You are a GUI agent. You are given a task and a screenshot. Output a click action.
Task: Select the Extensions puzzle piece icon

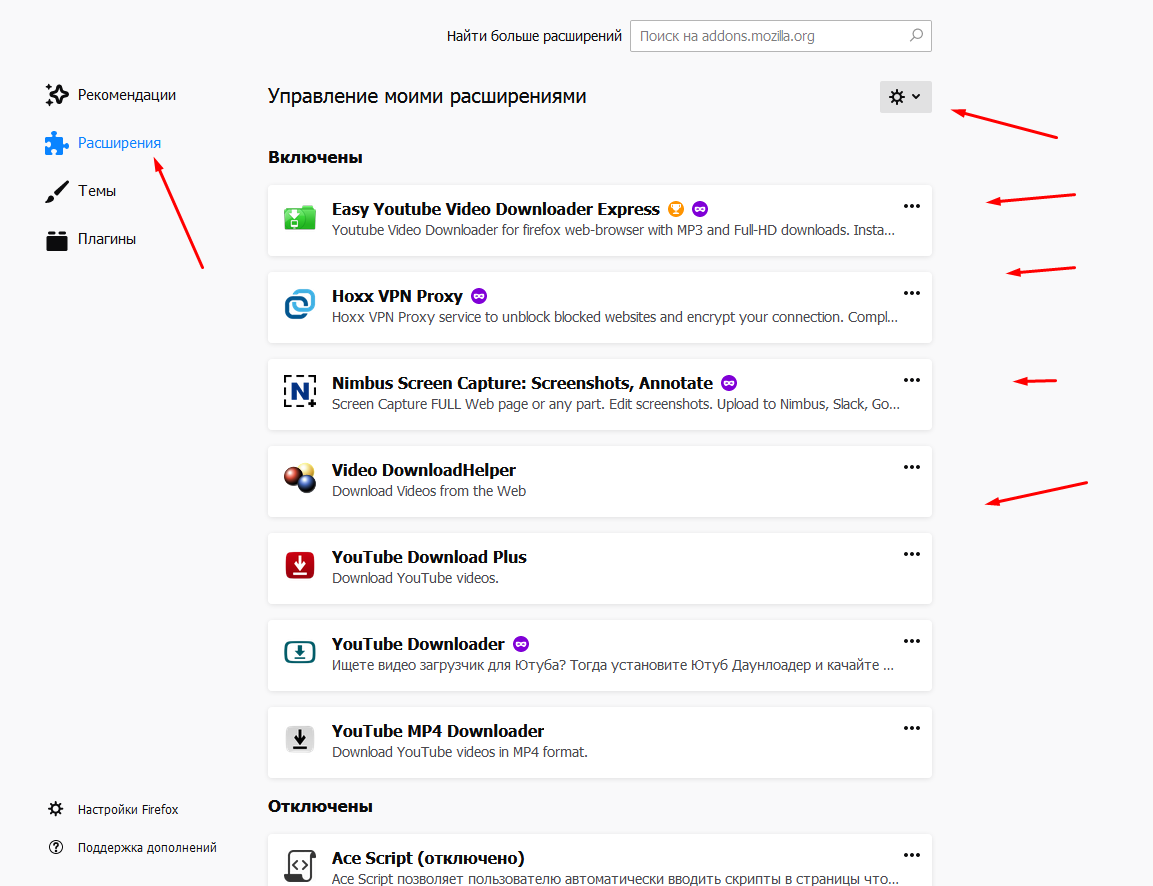[57, 143]
